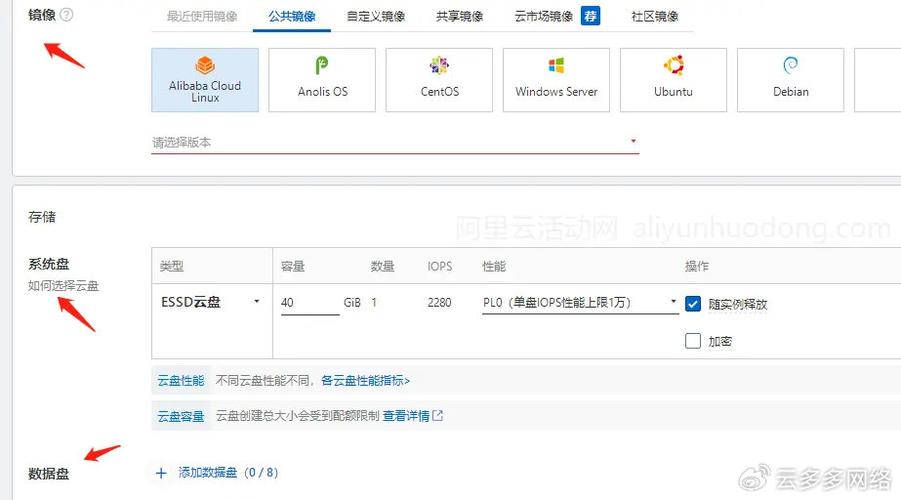Screen dimensions: 901x500
Task: Select the Windows Server image
Action: pos(556,80)
